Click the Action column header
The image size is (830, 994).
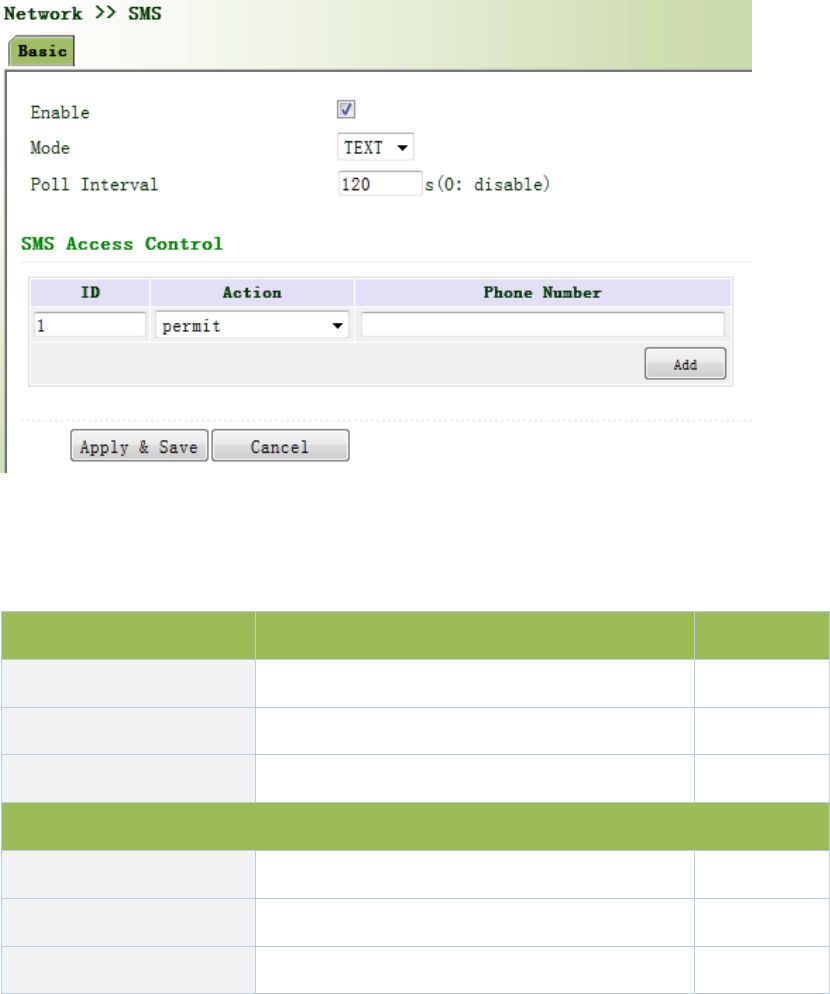pyautogui.click(x=252, y=292)
